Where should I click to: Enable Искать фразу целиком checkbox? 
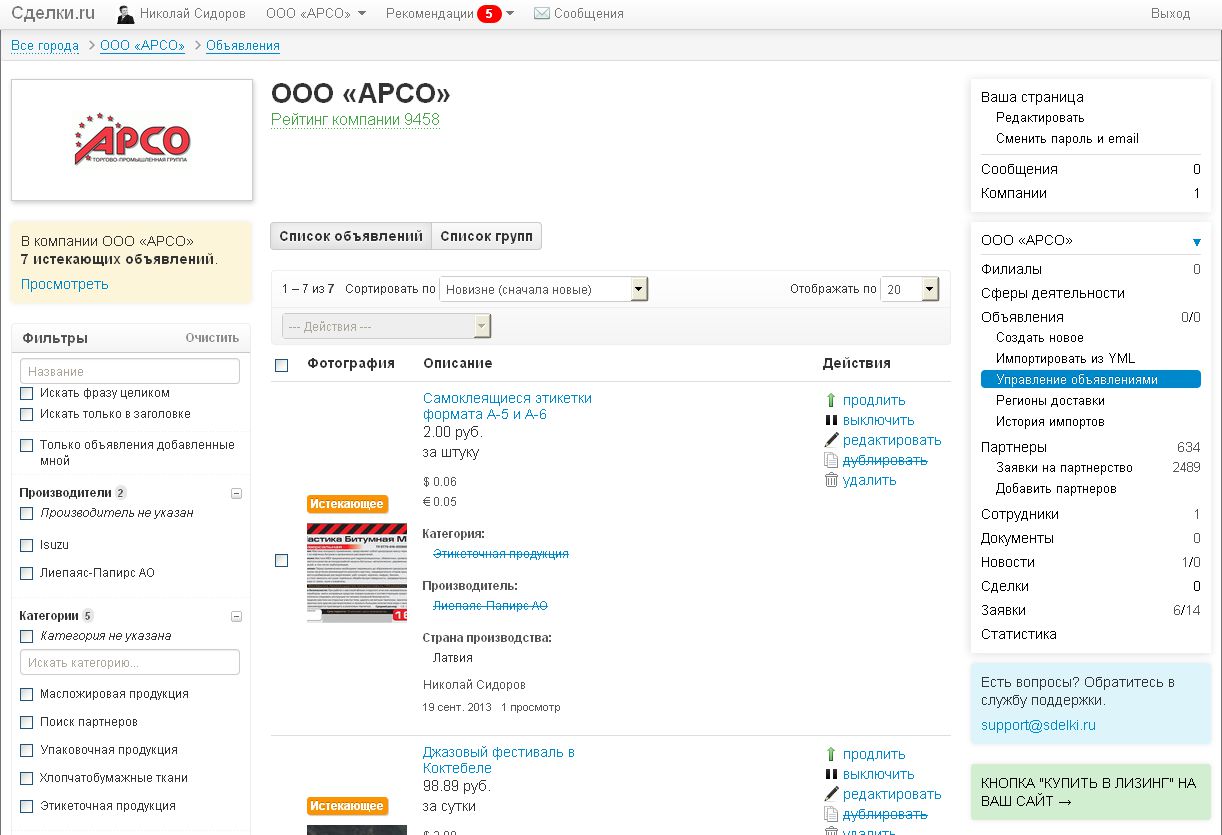click(x=27, y=393)
